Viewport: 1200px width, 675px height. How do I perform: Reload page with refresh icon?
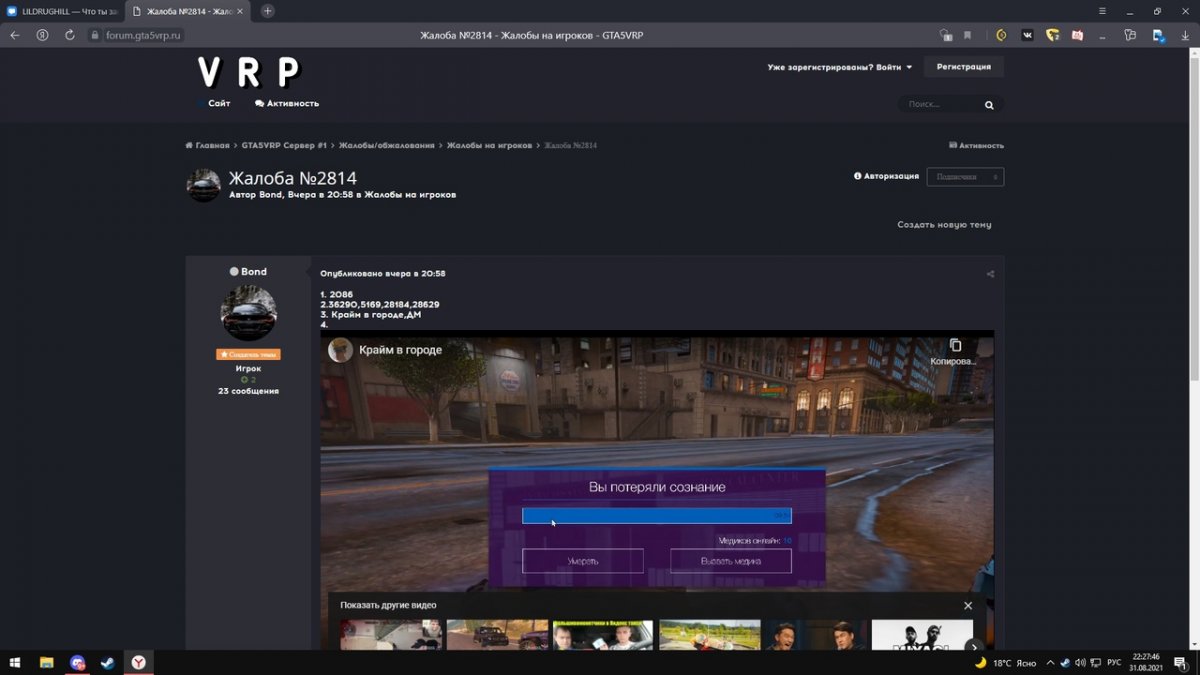[x=69, y=35]
